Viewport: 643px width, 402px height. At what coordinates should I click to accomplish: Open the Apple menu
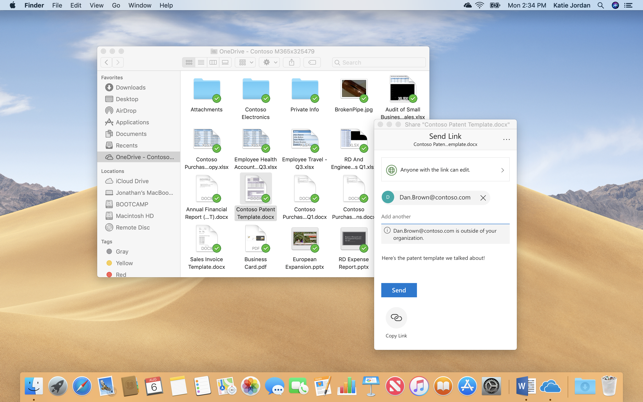12,5
